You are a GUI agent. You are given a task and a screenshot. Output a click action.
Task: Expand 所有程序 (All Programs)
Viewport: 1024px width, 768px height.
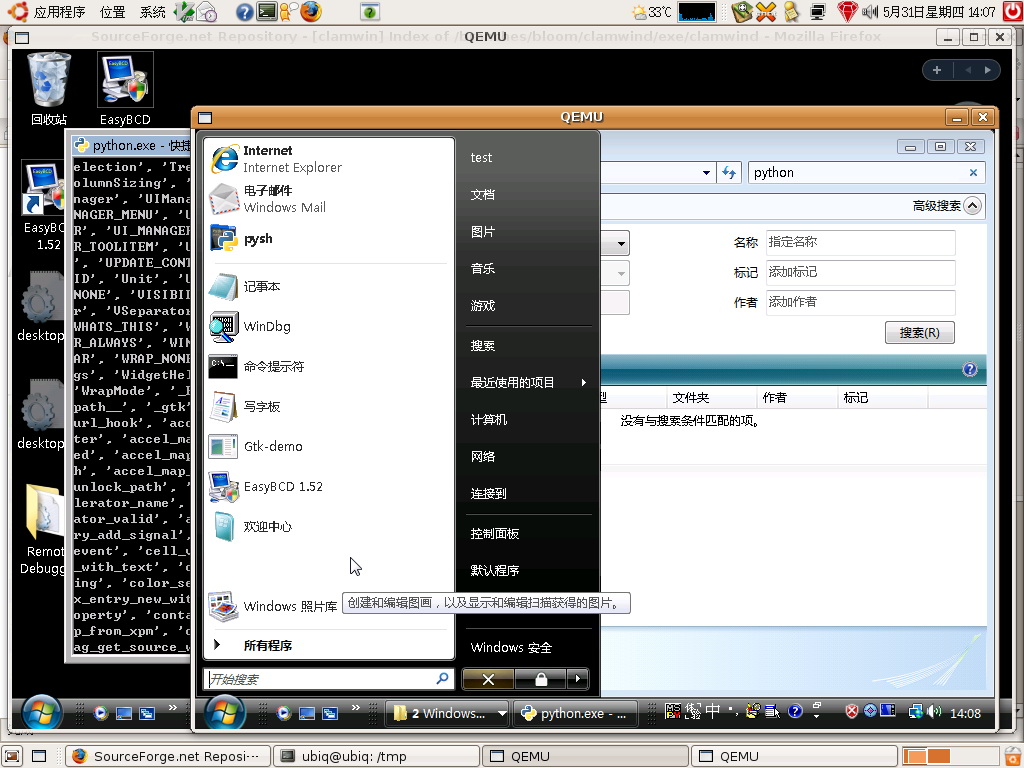pos(328,645)
